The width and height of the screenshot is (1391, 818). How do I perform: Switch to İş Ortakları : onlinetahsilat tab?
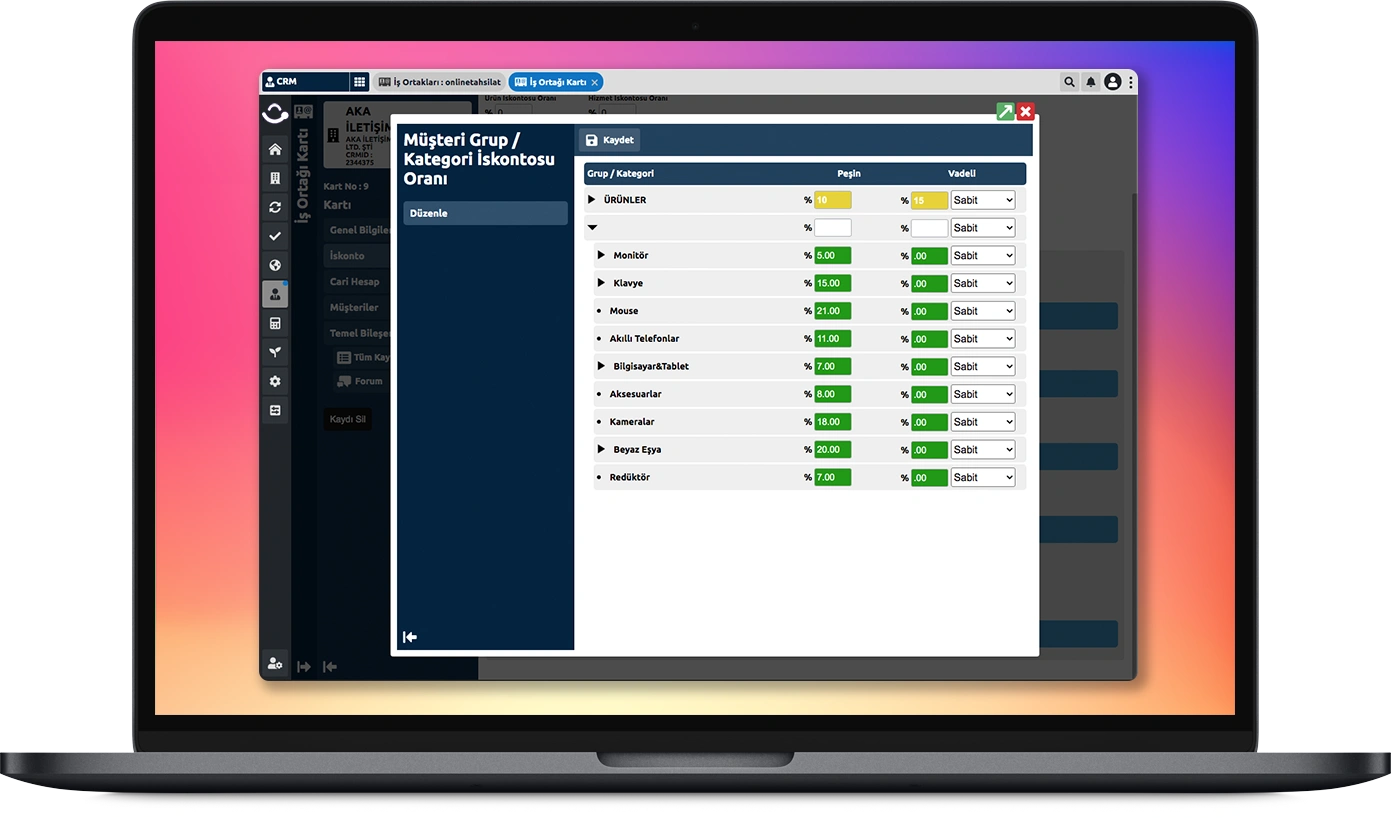[x=439, y=82]
